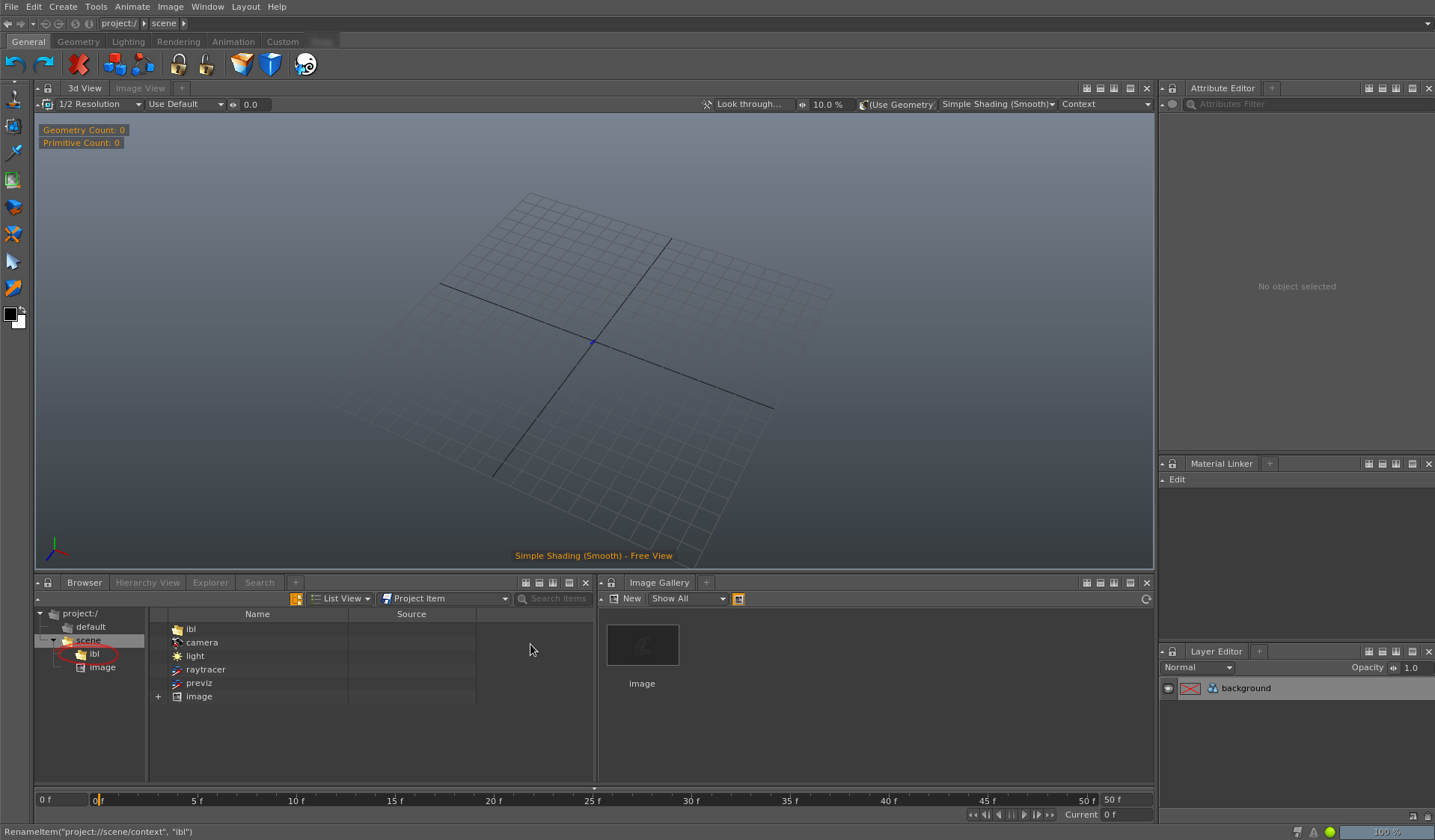
Task: Open the Layout menu
Action: [x=245, y=7]
